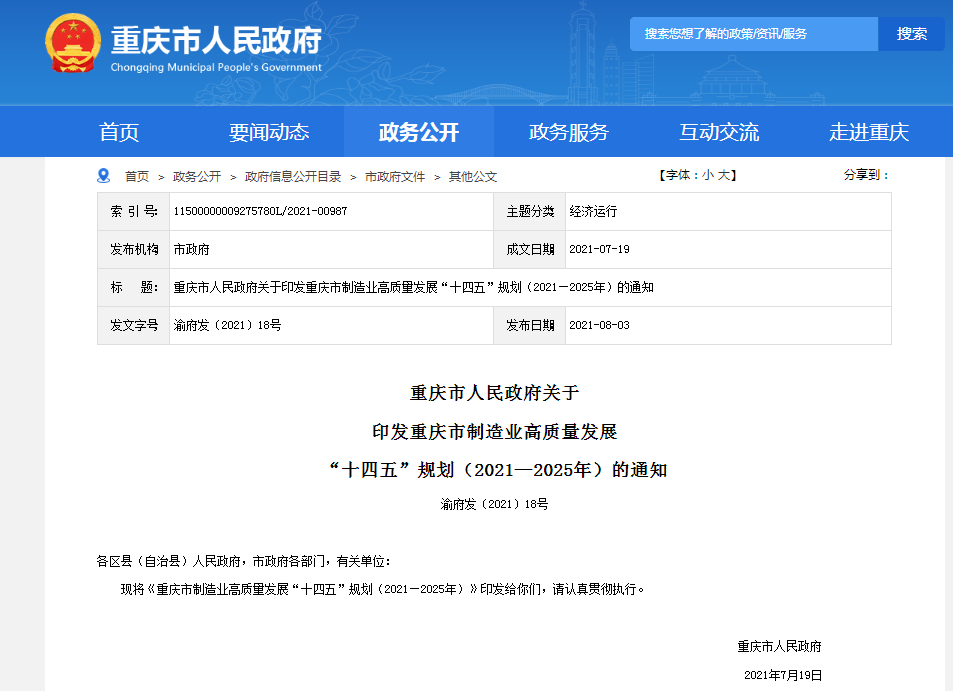Go to the 要闻动态 navigation tab
The width and height of the screenshot is (953, 691).
269,132
